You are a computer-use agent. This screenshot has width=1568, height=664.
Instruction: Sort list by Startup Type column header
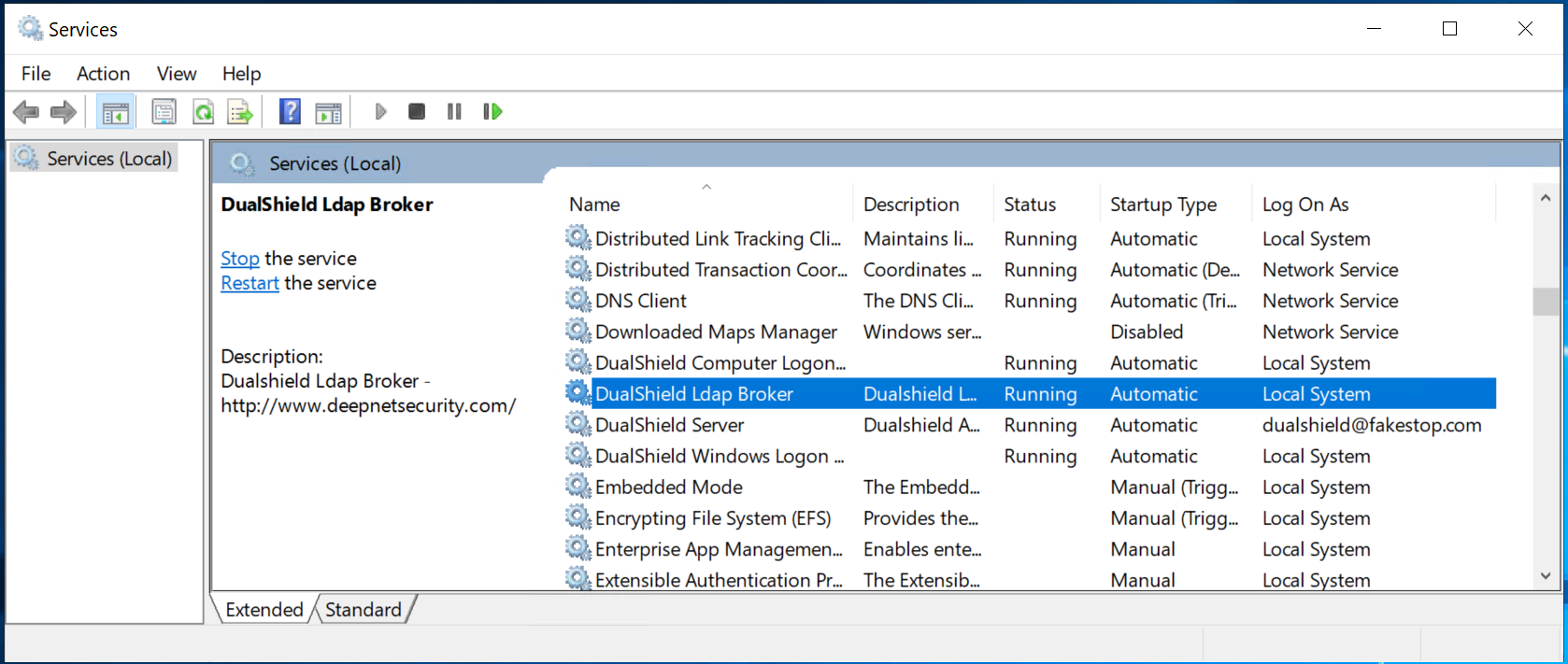point(1162,205)
